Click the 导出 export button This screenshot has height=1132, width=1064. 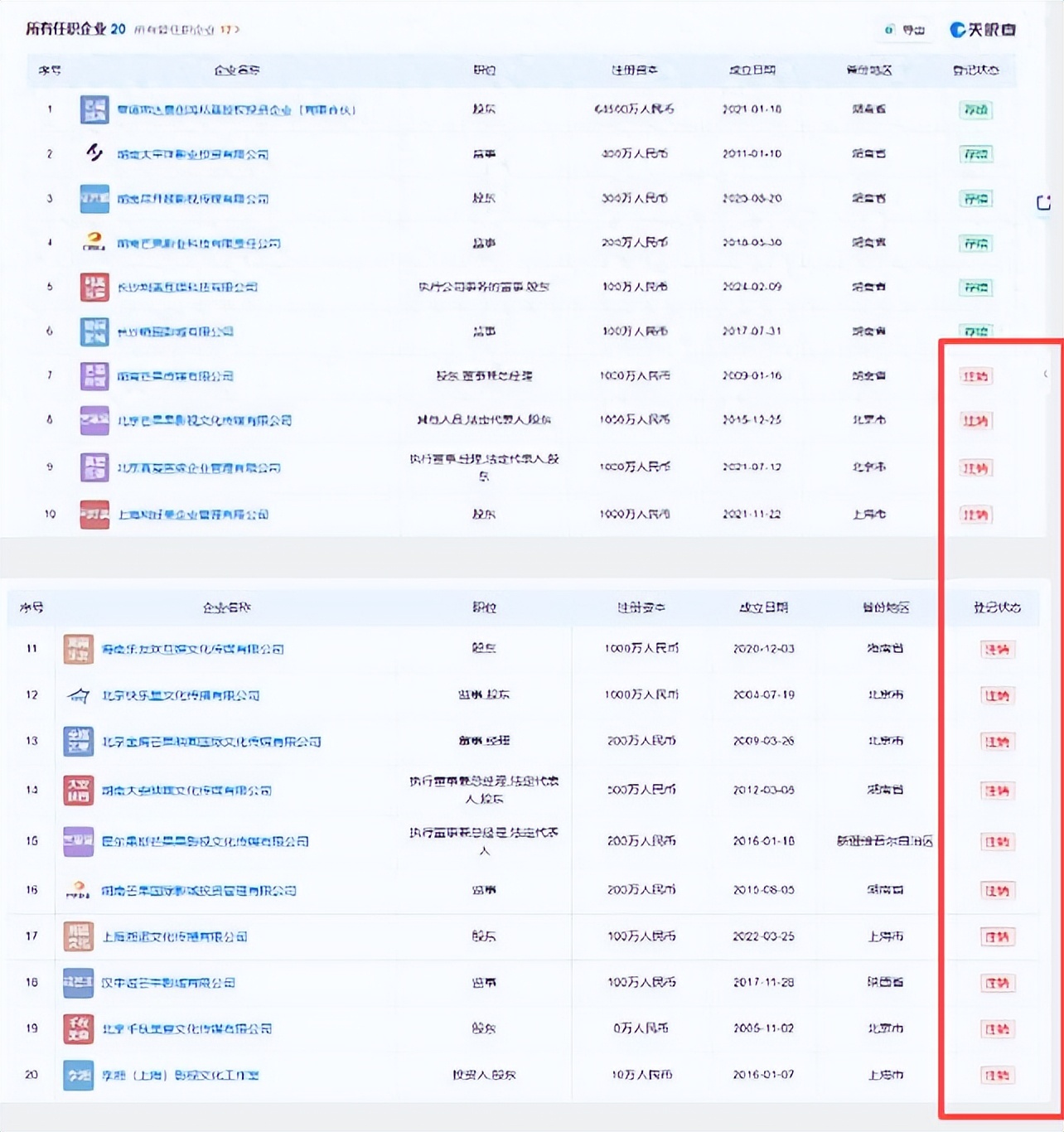pos(905,30)
